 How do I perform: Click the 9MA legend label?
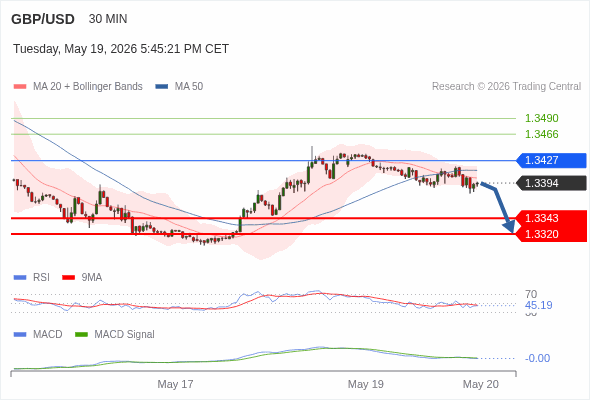click(92, 278)
